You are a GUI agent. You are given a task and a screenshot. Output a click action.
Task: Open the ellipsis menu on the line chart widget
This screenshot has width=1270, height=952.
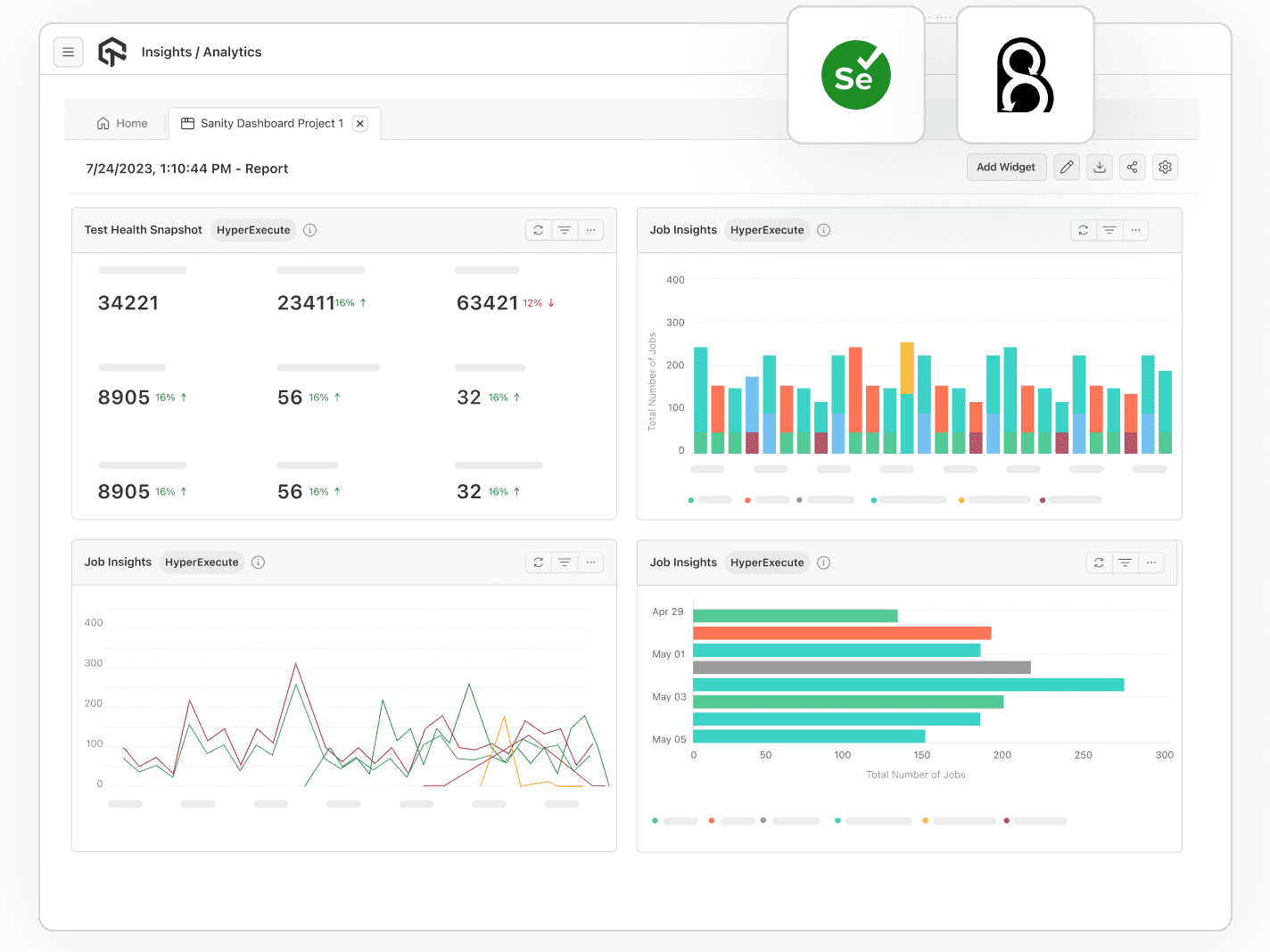(x=591, y=562)
